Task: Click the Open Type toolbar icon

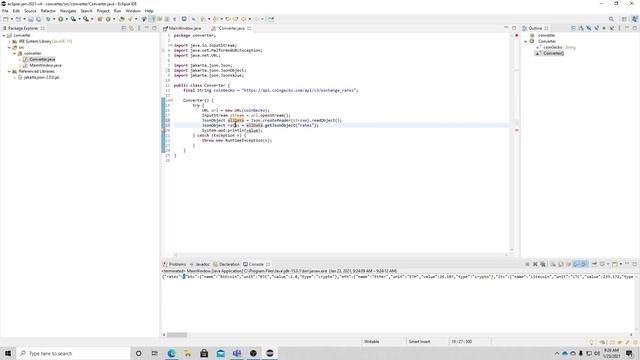Action: pos(122,19)
